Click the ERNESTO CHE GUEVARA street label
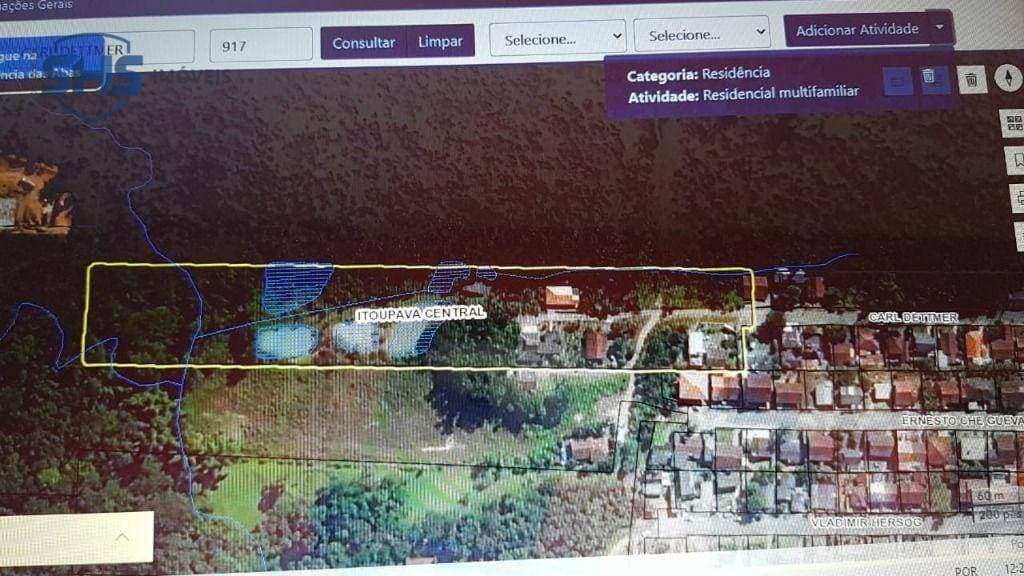1024x576 pixels. tap(963, 421)
